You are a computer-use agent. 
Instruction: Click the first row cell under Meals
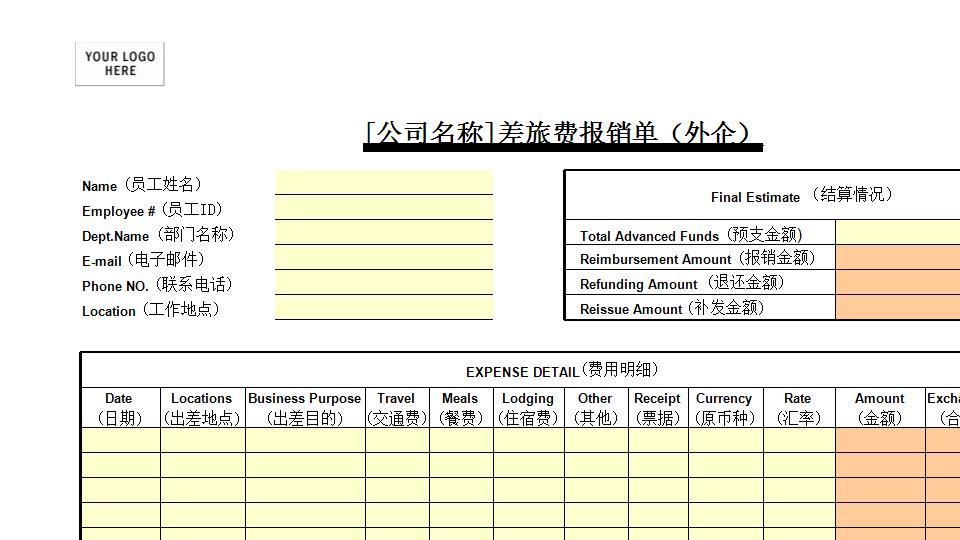pos(461,440)
